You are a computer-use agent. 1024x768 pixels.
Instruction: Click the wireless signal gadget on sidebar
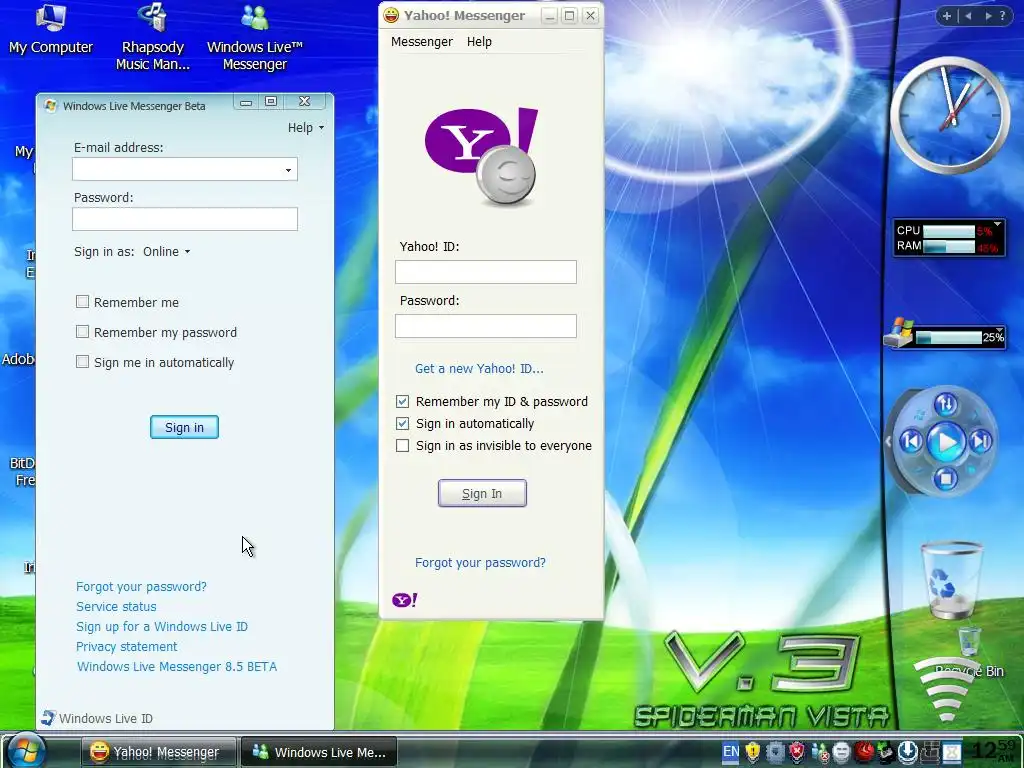coord(945,689)
